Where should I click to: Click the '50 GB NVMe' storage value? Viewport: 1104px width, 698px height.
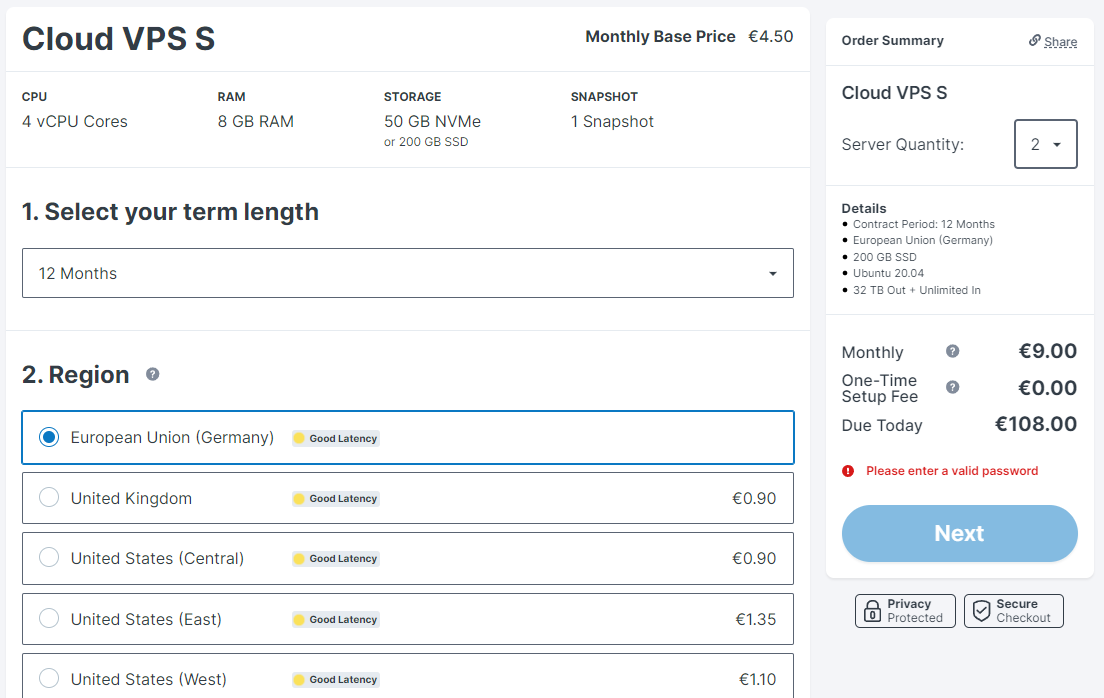coord(432,121)
